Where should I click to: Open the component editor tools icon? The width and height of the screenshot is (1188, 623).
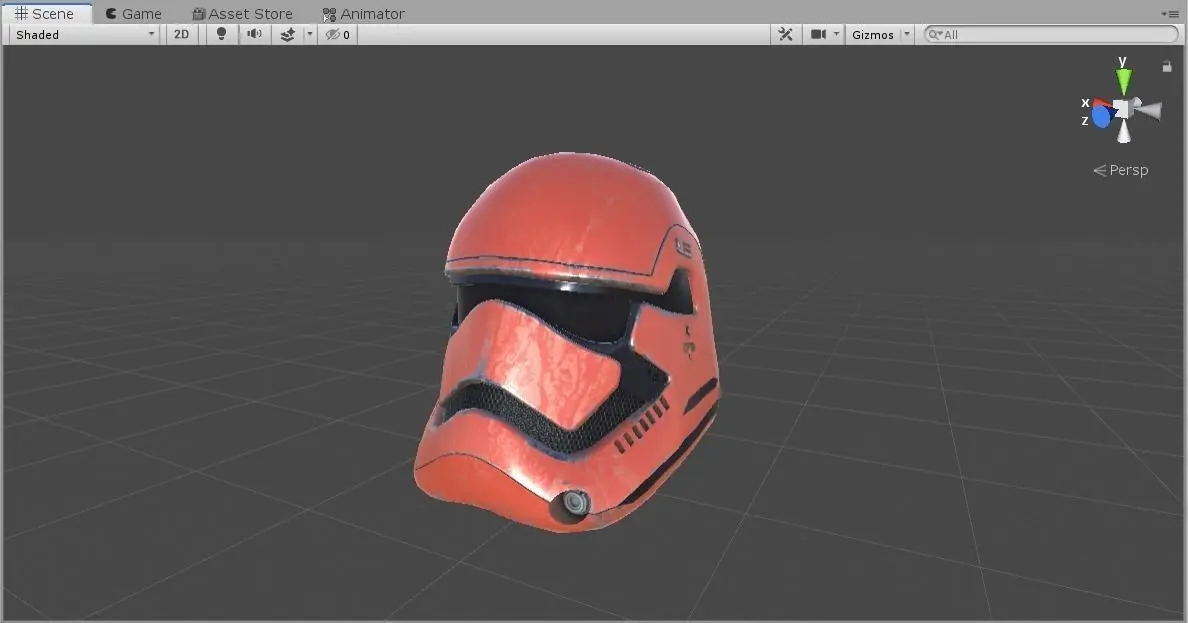[x=786, y=34]
